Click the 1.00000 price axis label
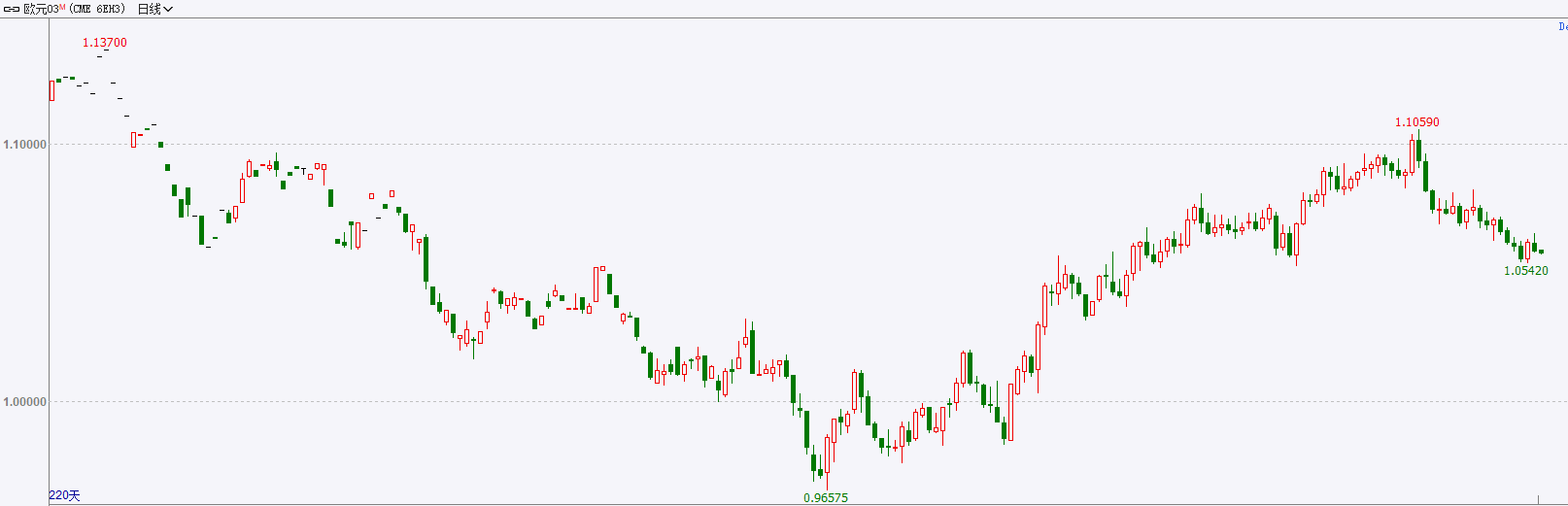Viewport: 1568px width, 506px height. 24,402
